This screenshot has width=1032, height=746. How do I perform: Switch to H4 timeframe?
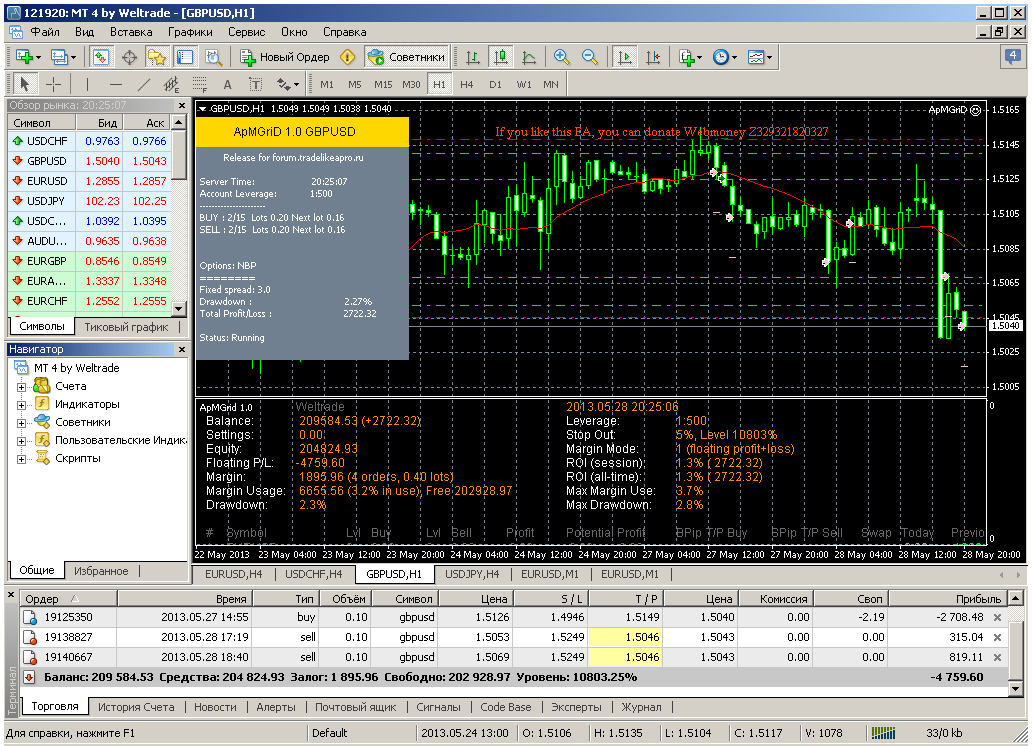(467, 84)
